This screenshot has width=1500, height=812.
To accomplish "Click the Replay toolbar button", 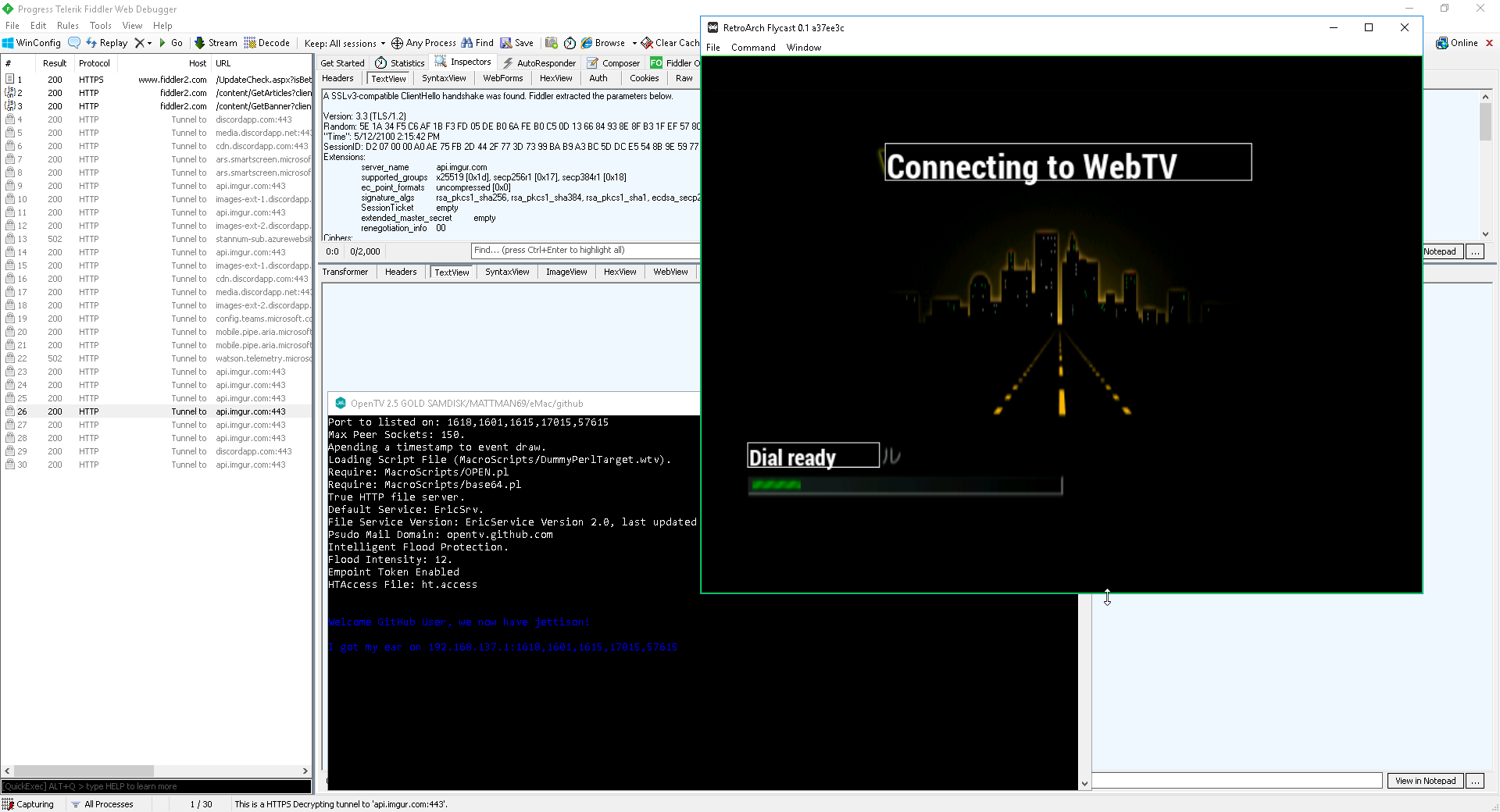I will [x=106, y=43].
